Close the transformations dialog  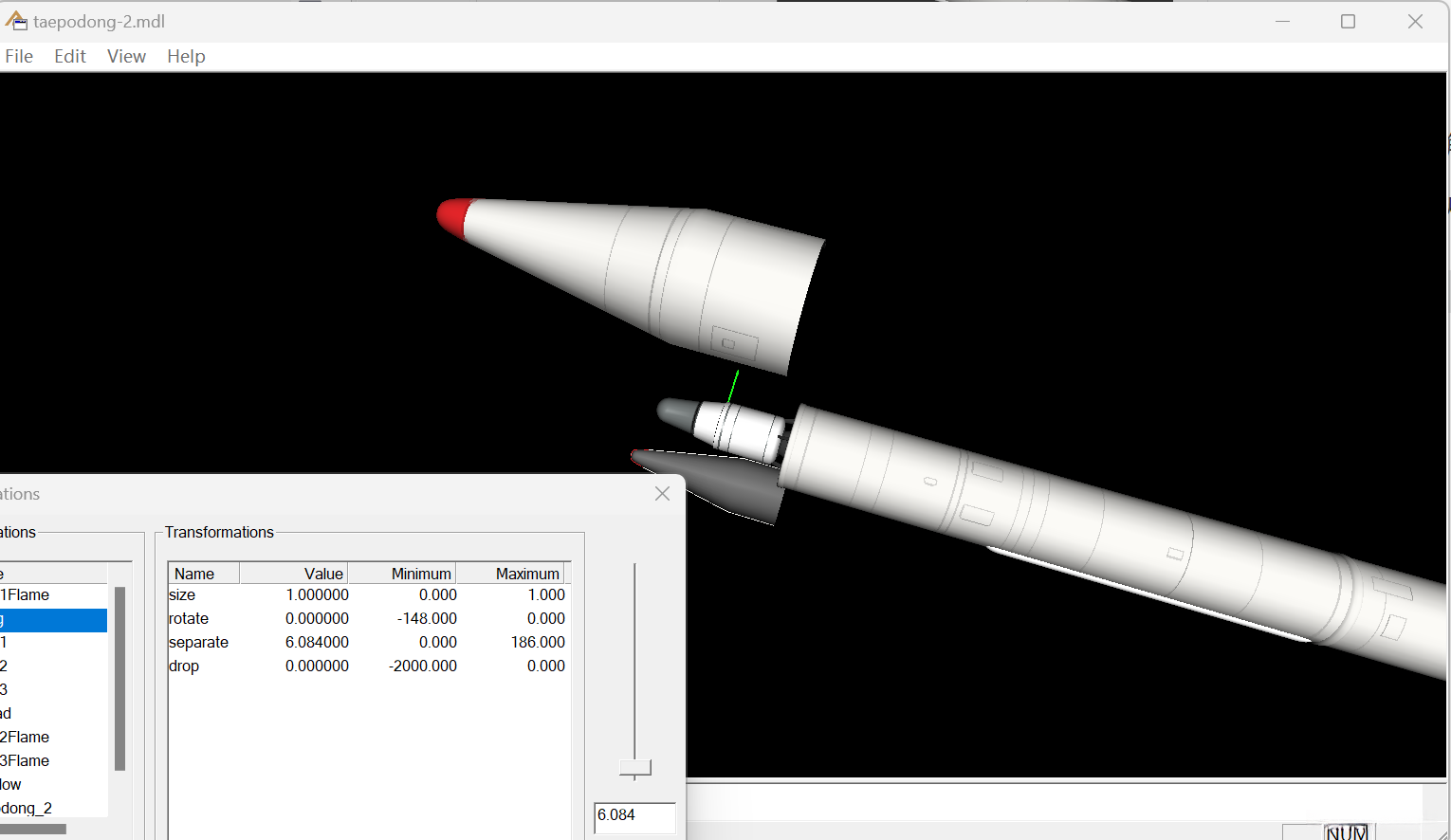pos(662,494)
